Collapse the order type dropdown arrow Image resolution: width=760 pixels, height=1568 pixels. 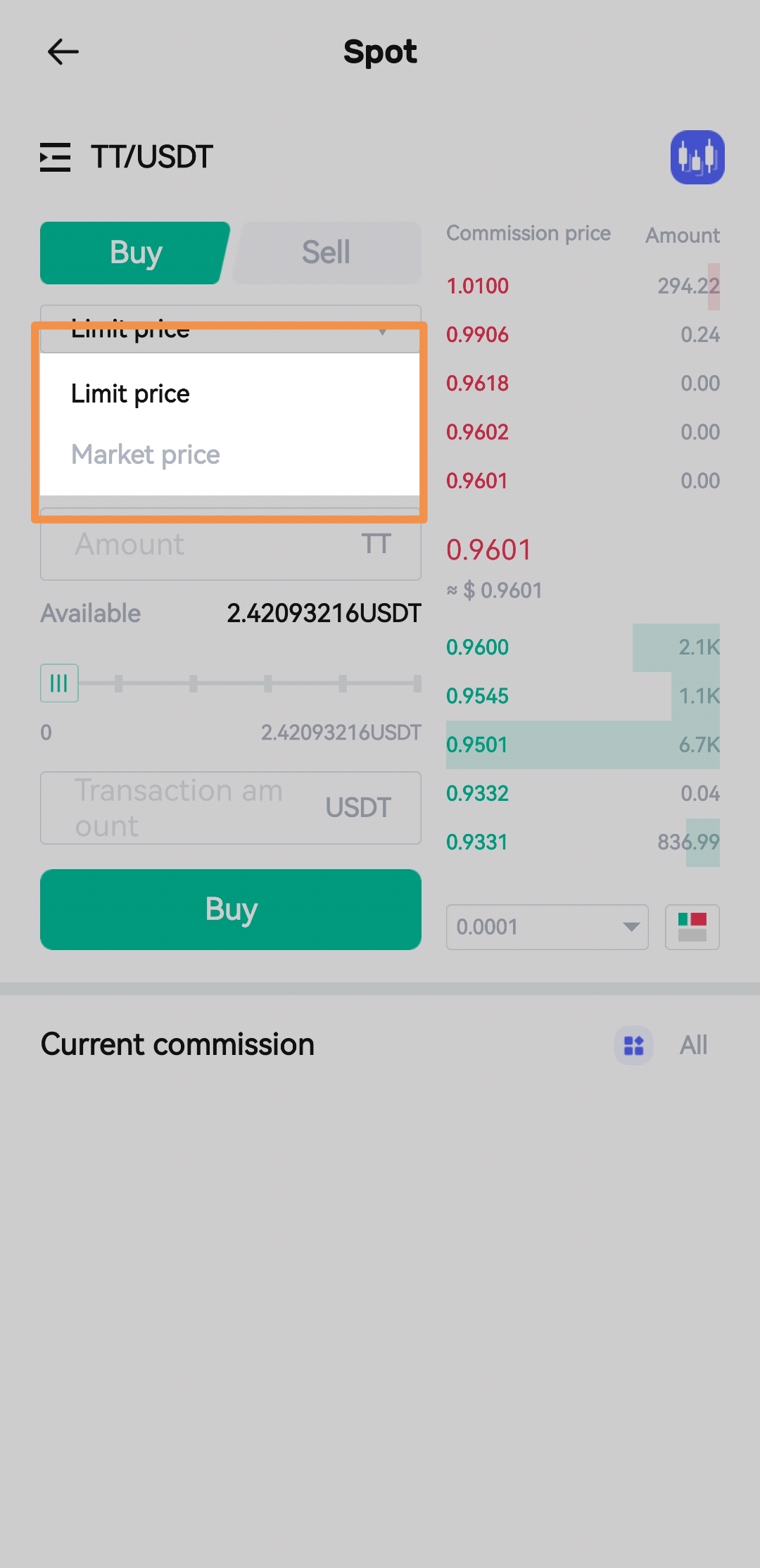tap(383, 331)
